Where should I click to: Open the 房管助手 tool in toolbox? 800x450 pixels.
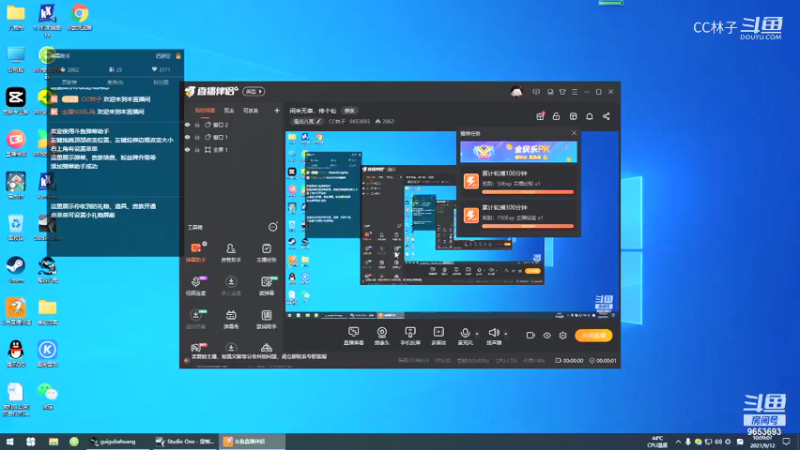(231, 253)
